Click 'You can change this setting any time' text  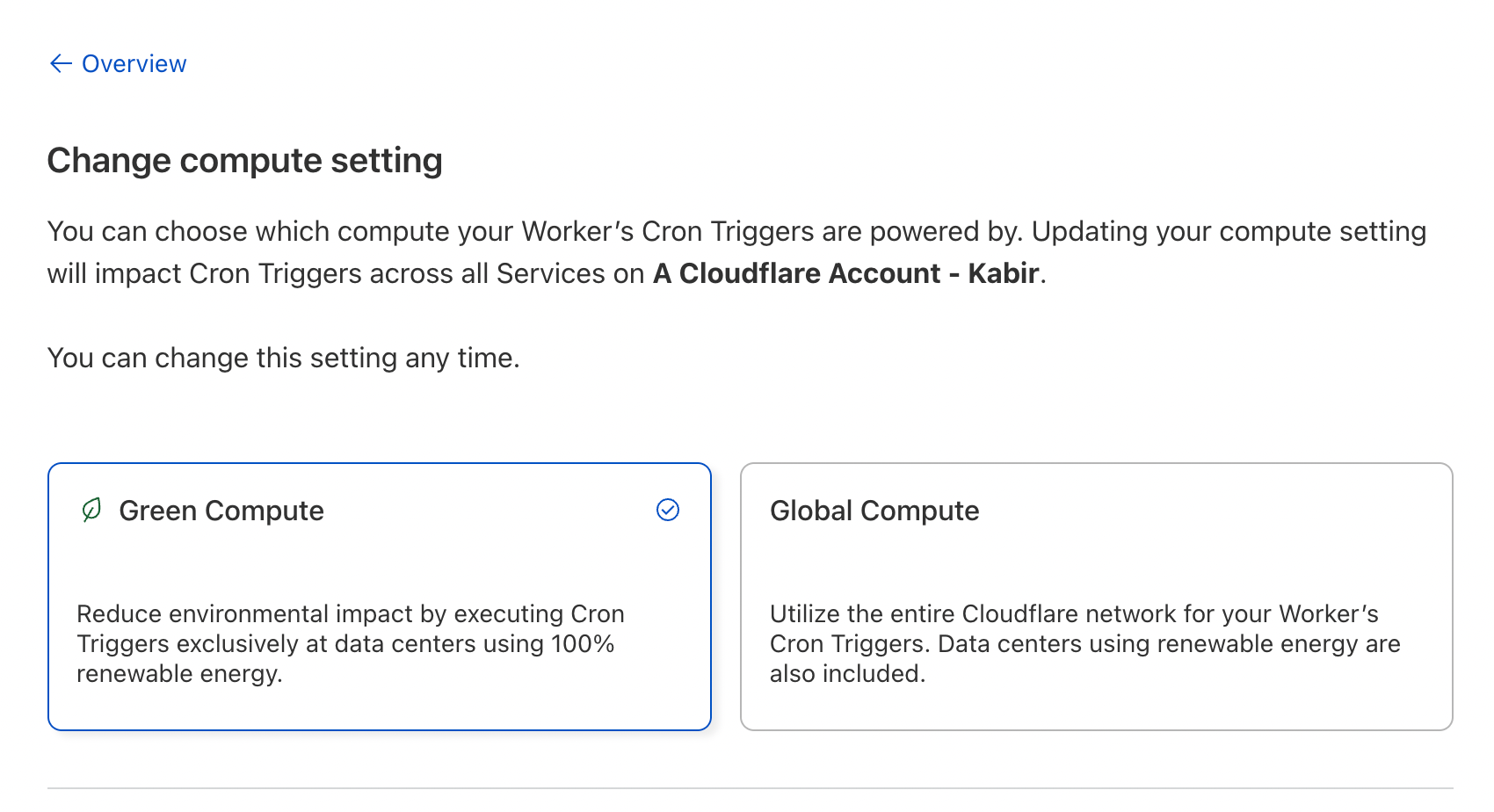[283, 358]
